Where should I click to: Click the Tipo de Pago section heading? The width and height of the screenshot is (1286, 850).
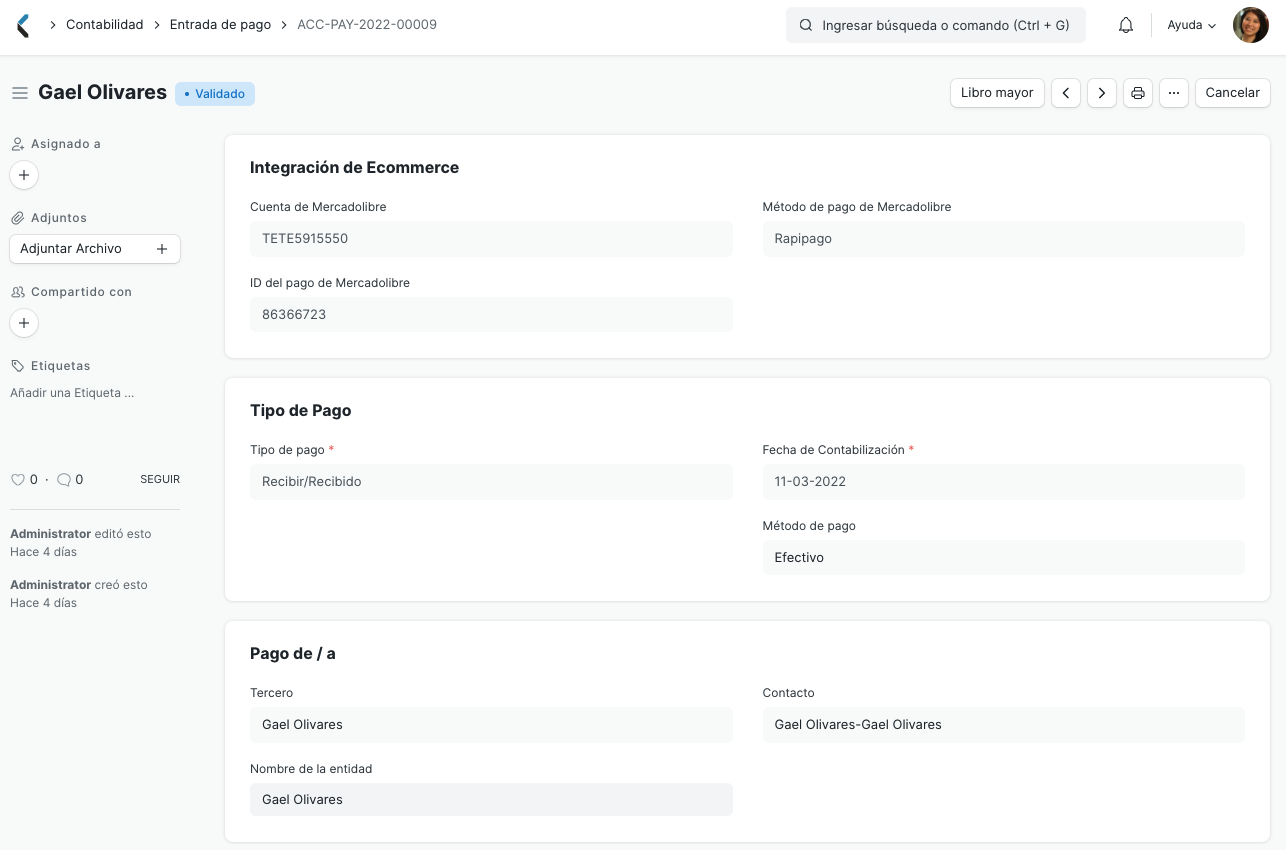(300, 411)
